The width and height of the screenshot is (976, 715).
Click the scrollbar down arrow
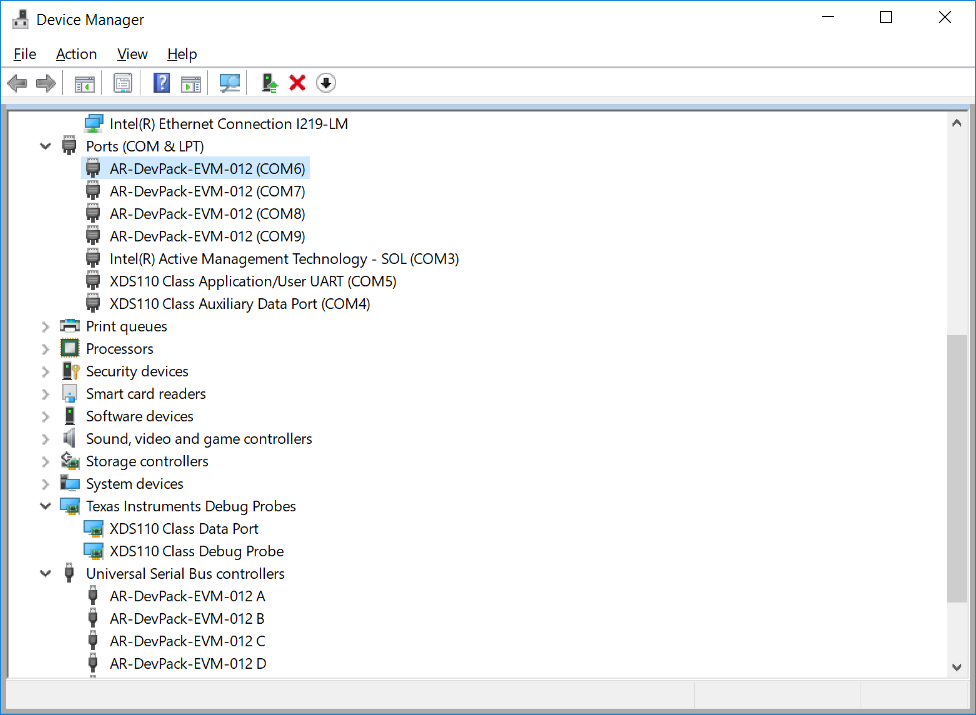[957, 667]
